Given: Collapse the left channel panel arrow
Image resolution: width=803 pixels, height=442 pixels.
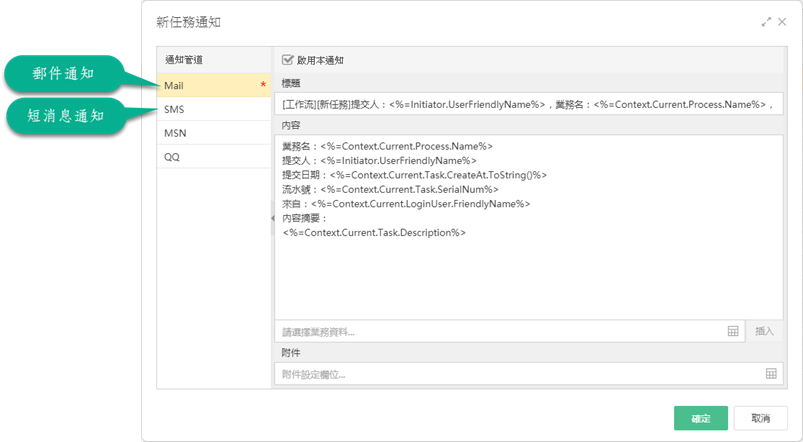Looking at the screenshot, I should 272,218.
